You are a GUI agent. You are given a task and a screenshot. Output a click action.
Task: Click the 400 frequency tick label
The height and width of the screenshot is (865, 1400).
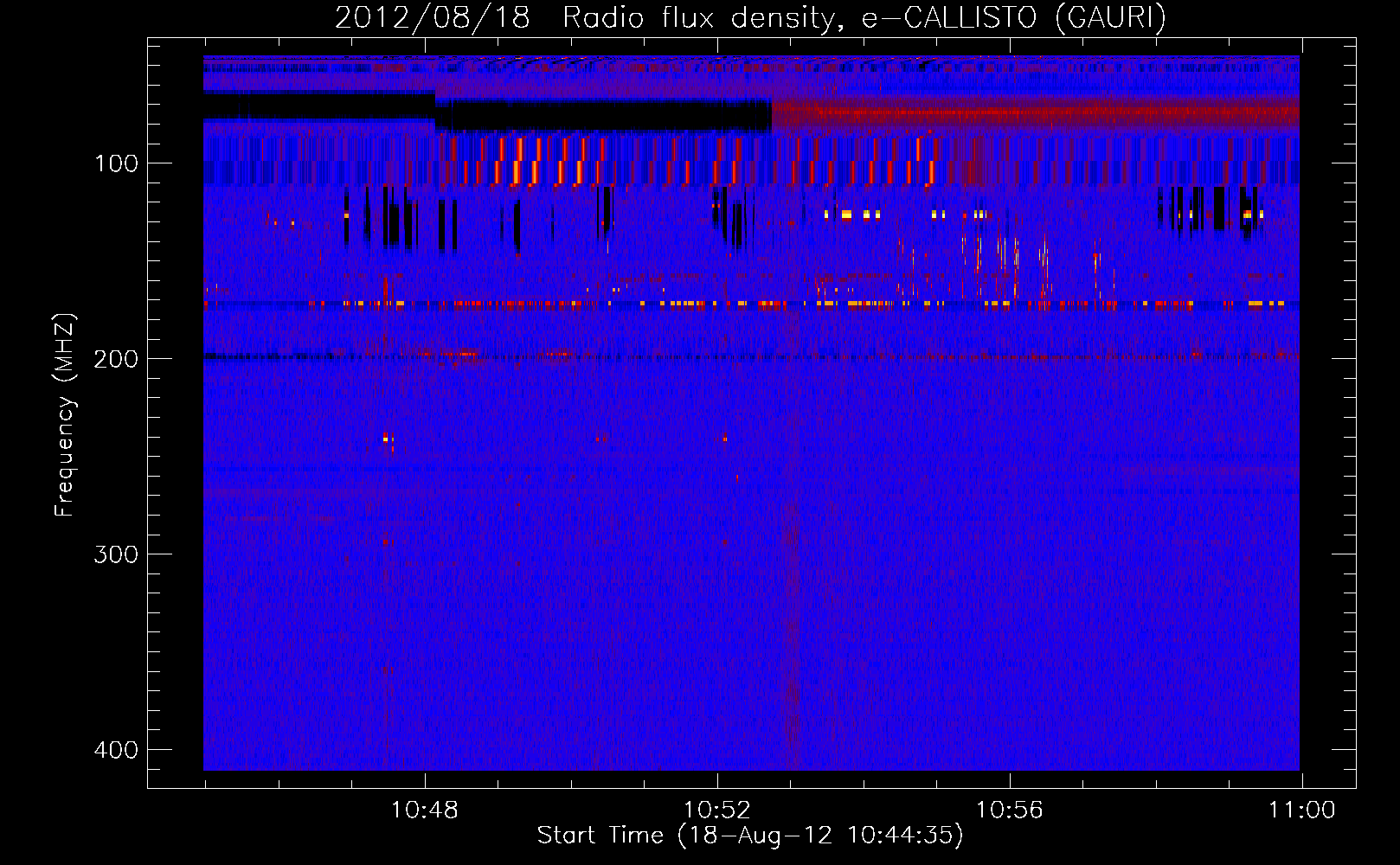116,750
